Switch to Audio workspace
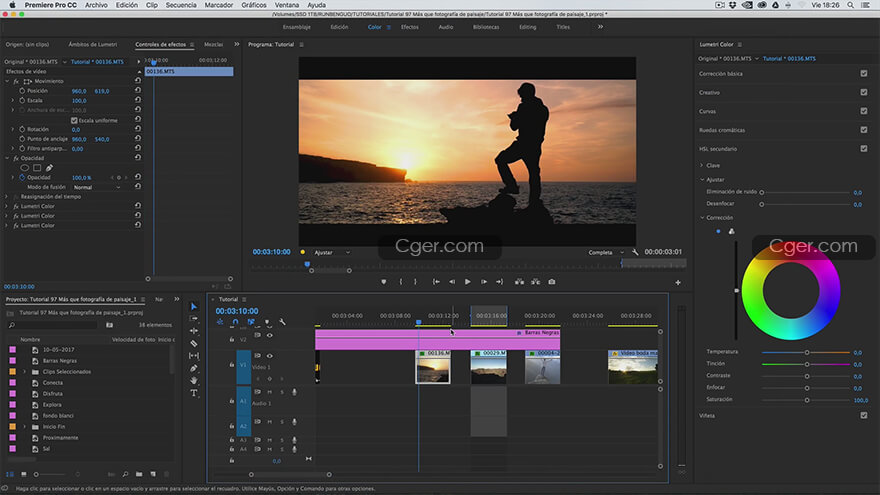880x495 pixels. [446, 27]
